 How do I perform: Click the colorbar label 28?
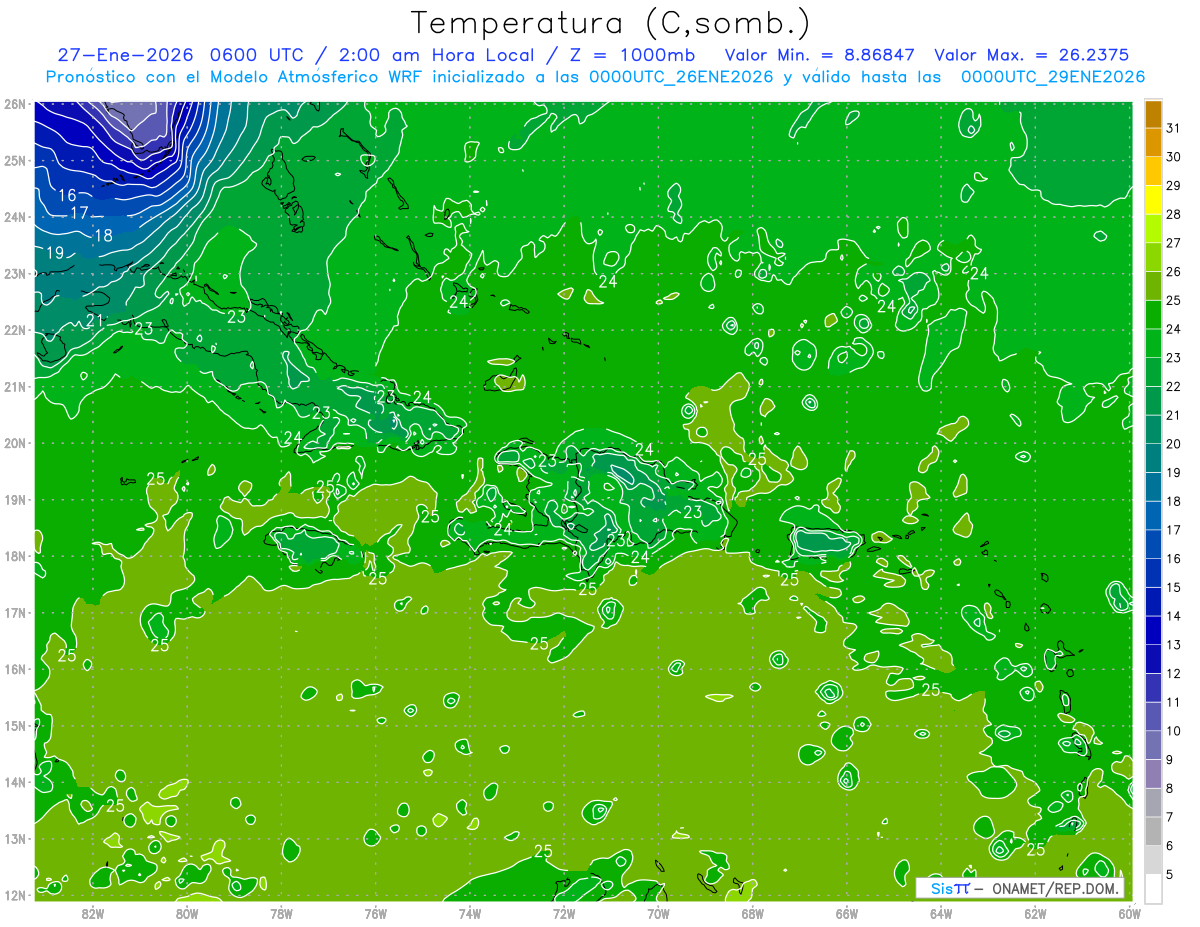(x=1173, y=215)
